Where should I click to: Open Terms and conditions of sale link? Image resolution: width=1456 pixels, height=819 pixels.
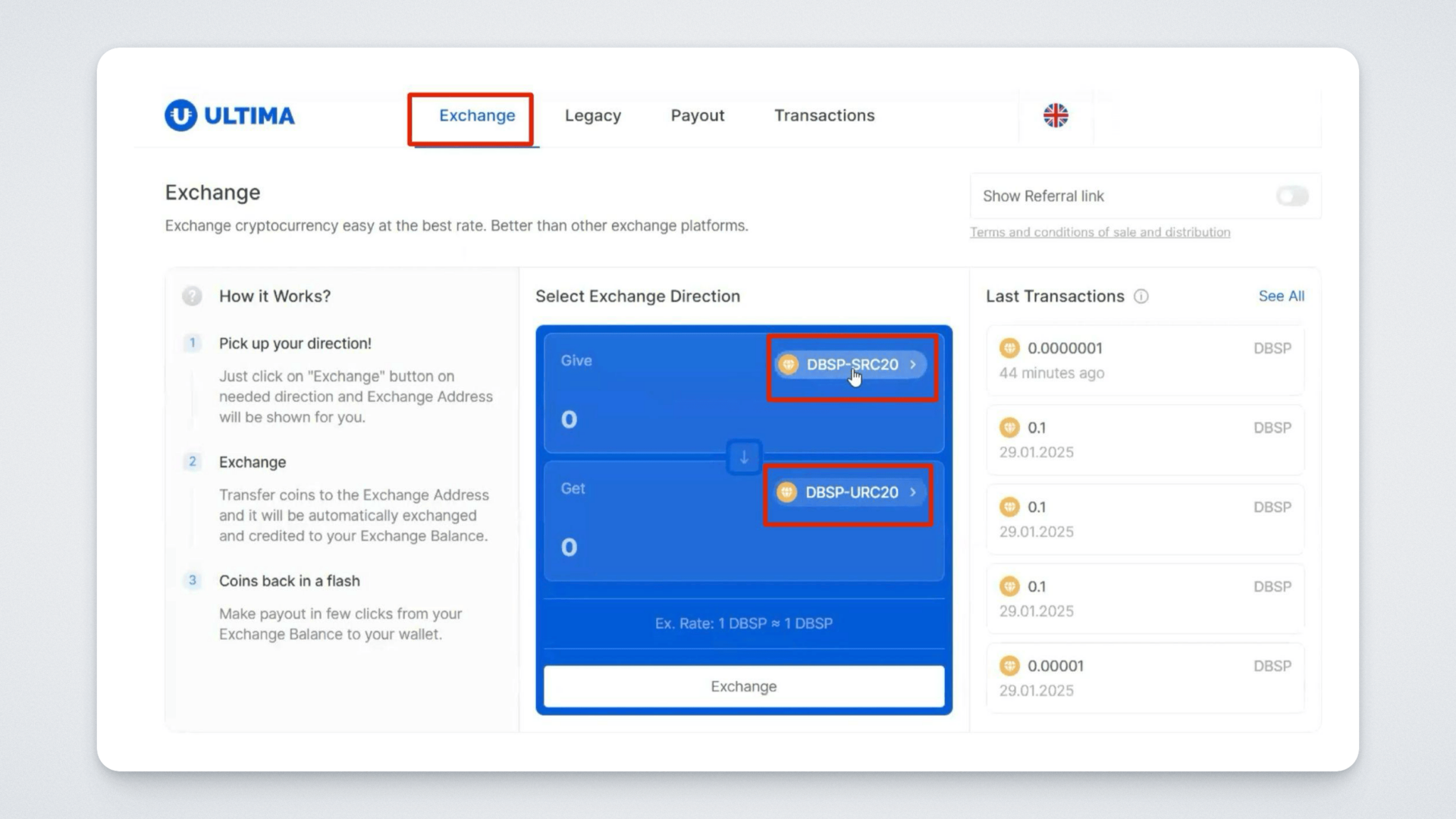coord(1100,232)
